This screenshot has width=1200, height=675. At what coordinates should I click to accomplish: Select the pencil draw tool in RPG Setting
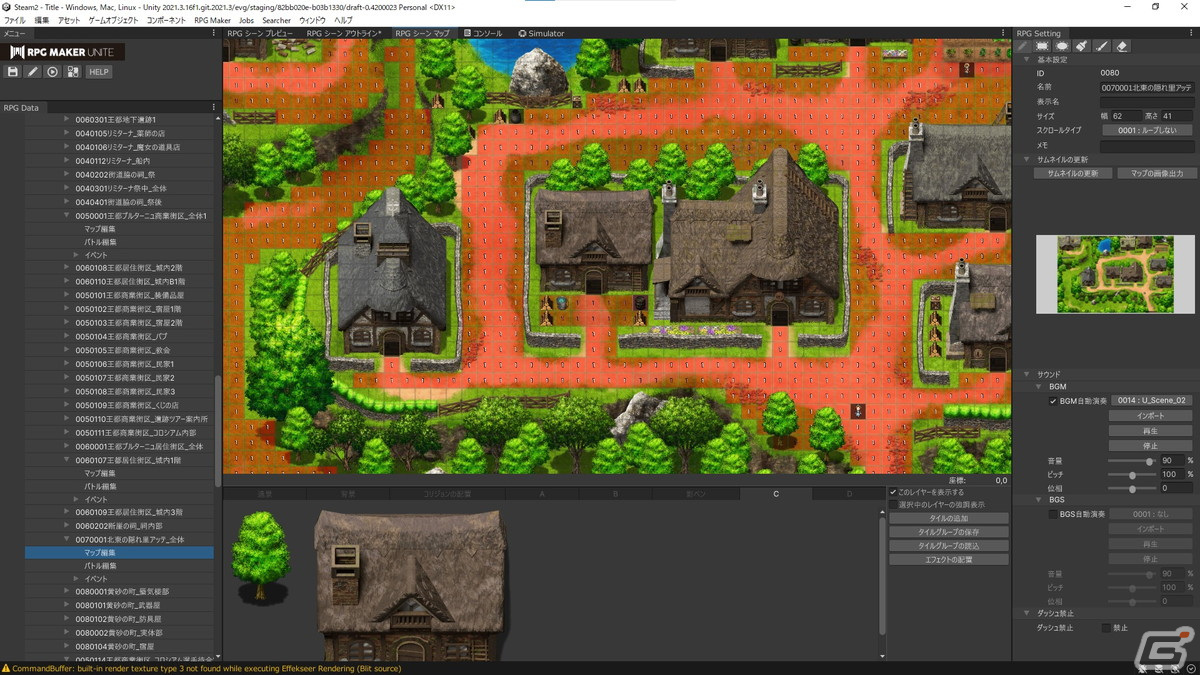[1022, 46]
